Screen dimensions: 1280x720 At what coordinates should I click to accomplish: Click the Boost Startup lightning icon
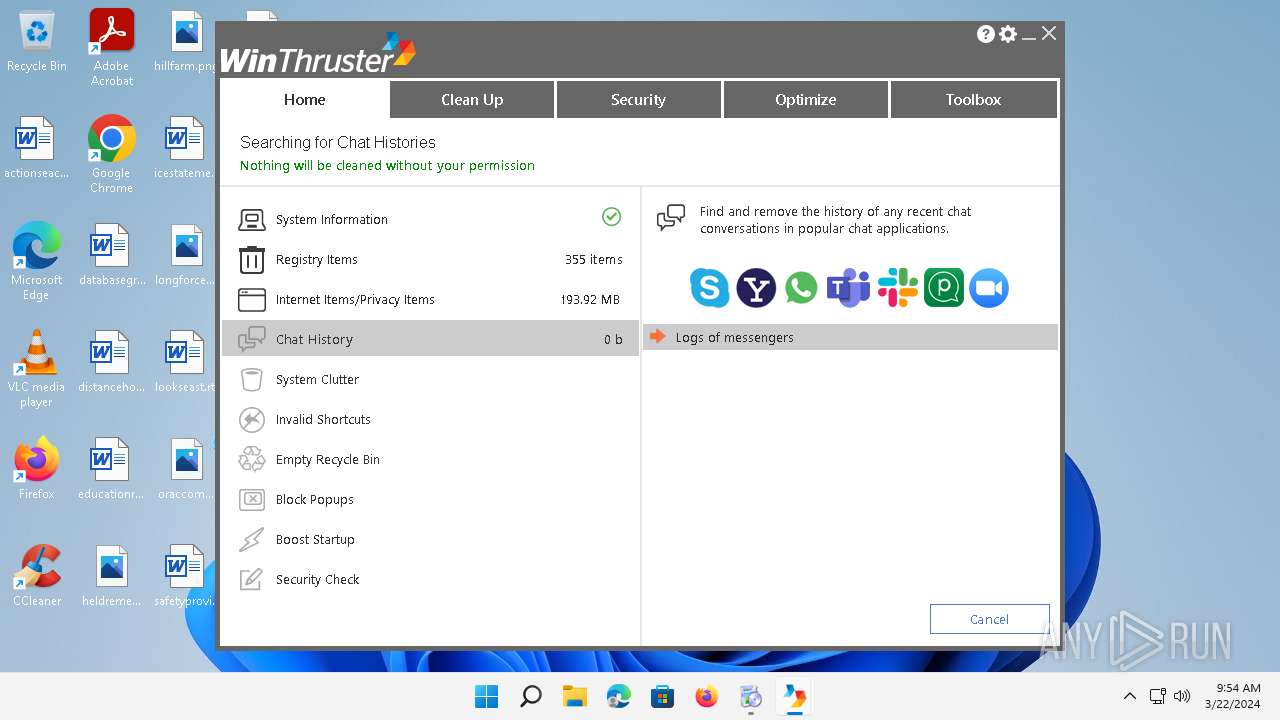pos(252,540)
